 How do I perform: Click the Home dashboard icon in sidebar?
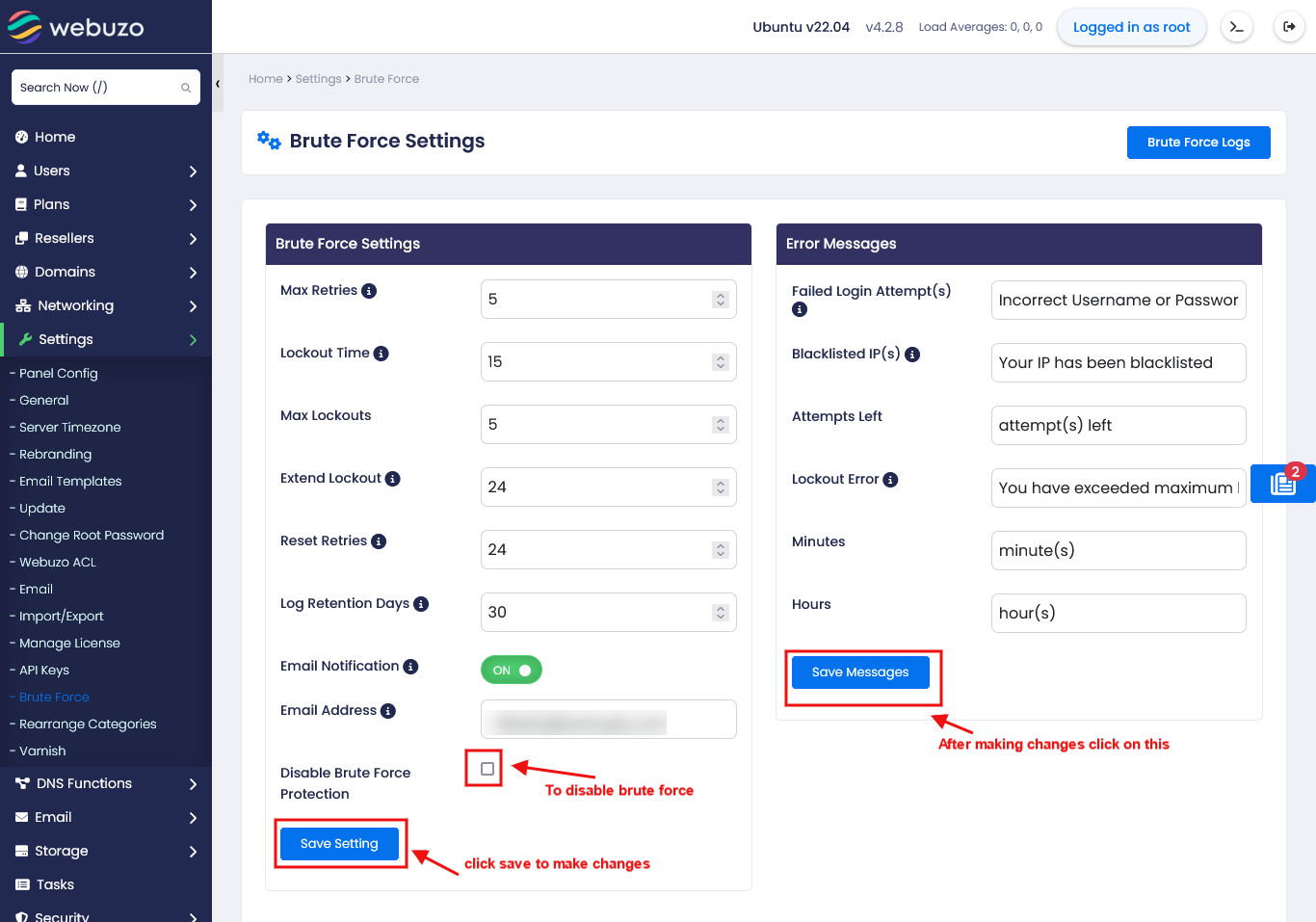coord(22,137)
